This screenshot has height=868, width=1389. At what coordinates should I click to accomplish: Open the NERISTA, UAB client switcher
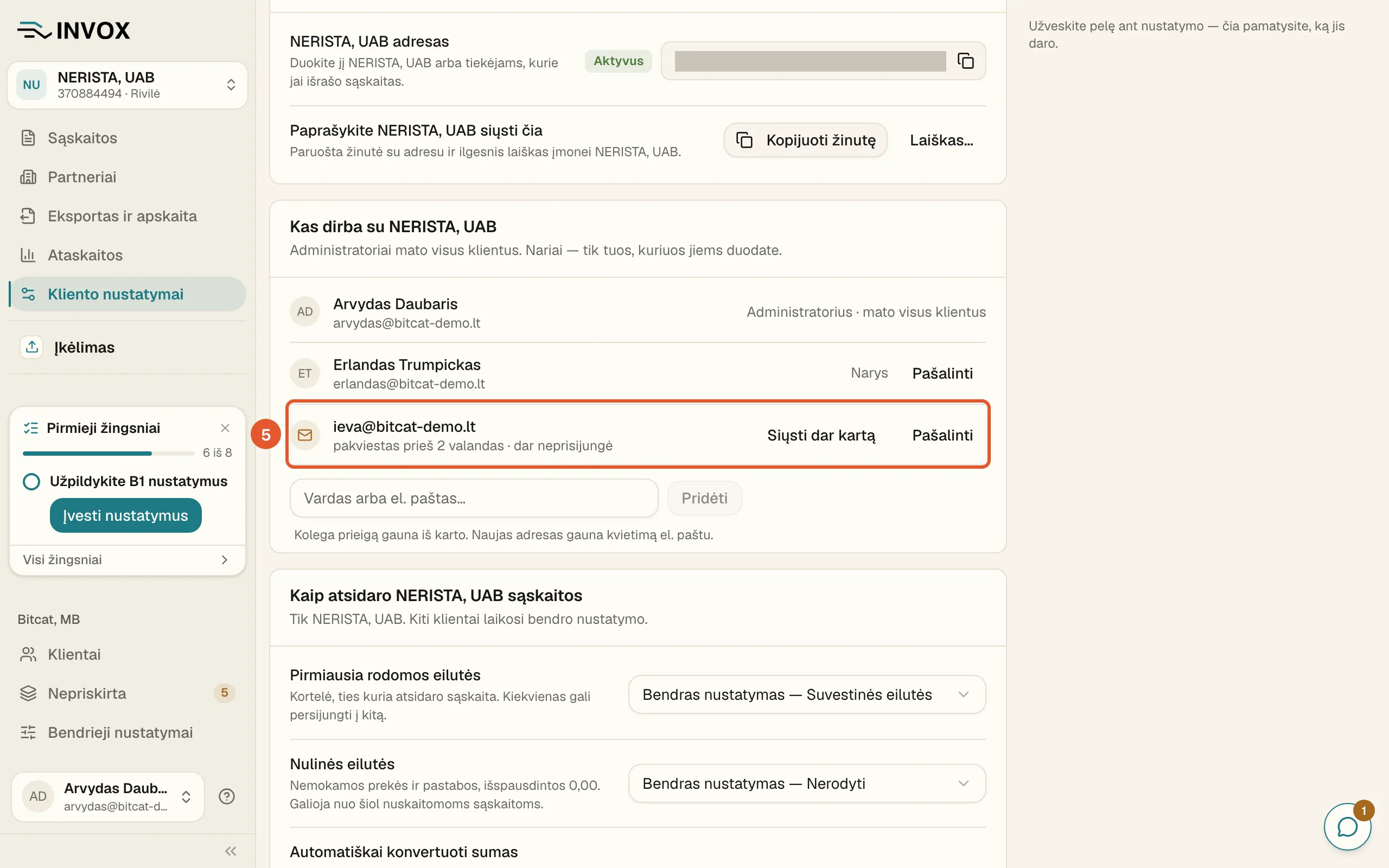coord(128,85)
